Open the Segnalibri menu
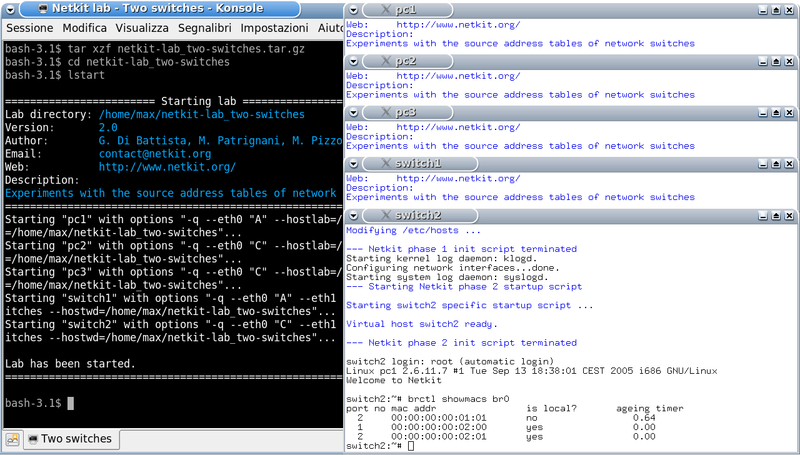Image resolution: width=800 pixels, height=455 pixels. 205,28
